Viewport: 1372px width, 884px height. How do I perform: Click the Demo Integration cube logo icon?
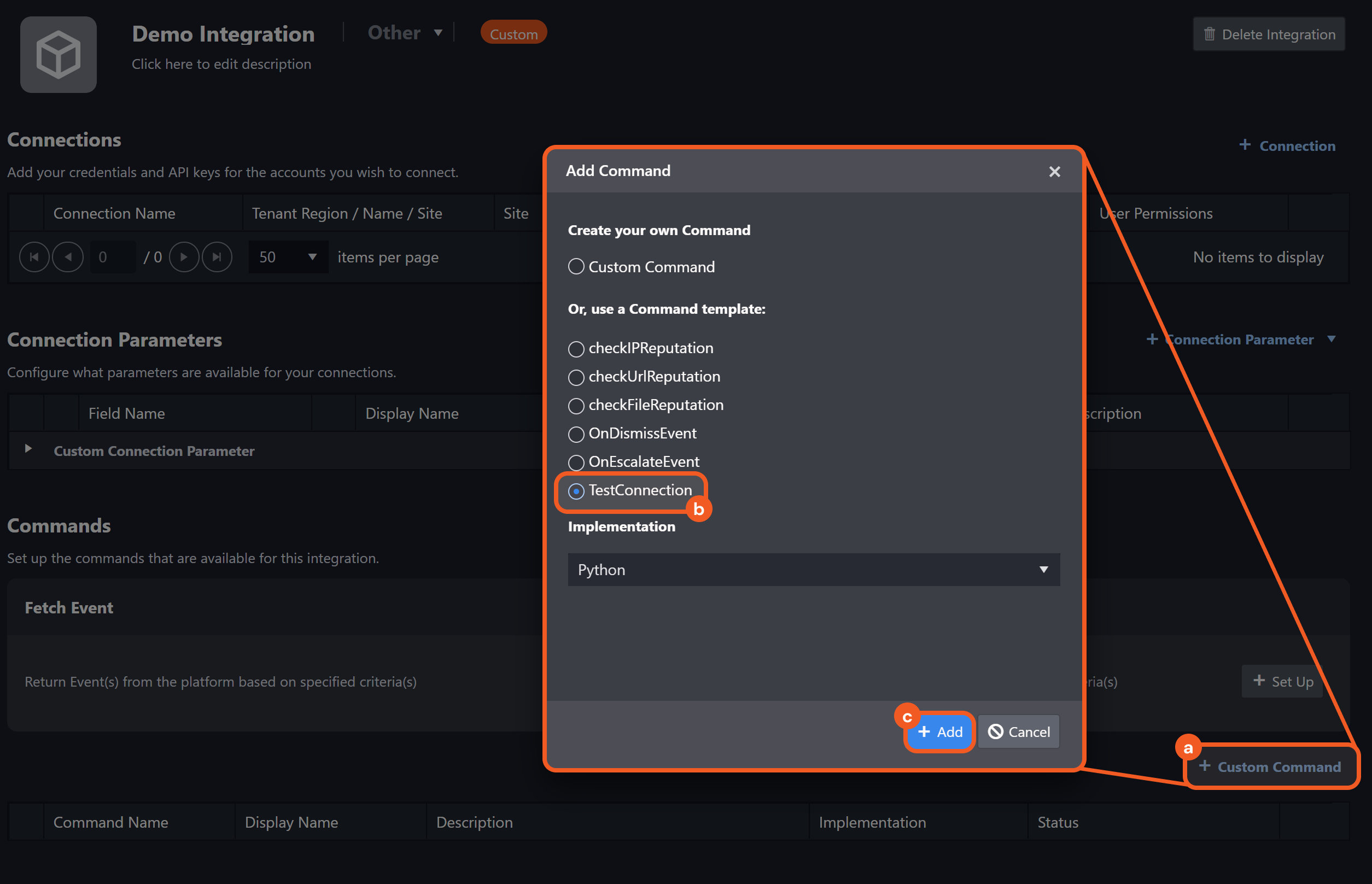click(x=58, y=55)
